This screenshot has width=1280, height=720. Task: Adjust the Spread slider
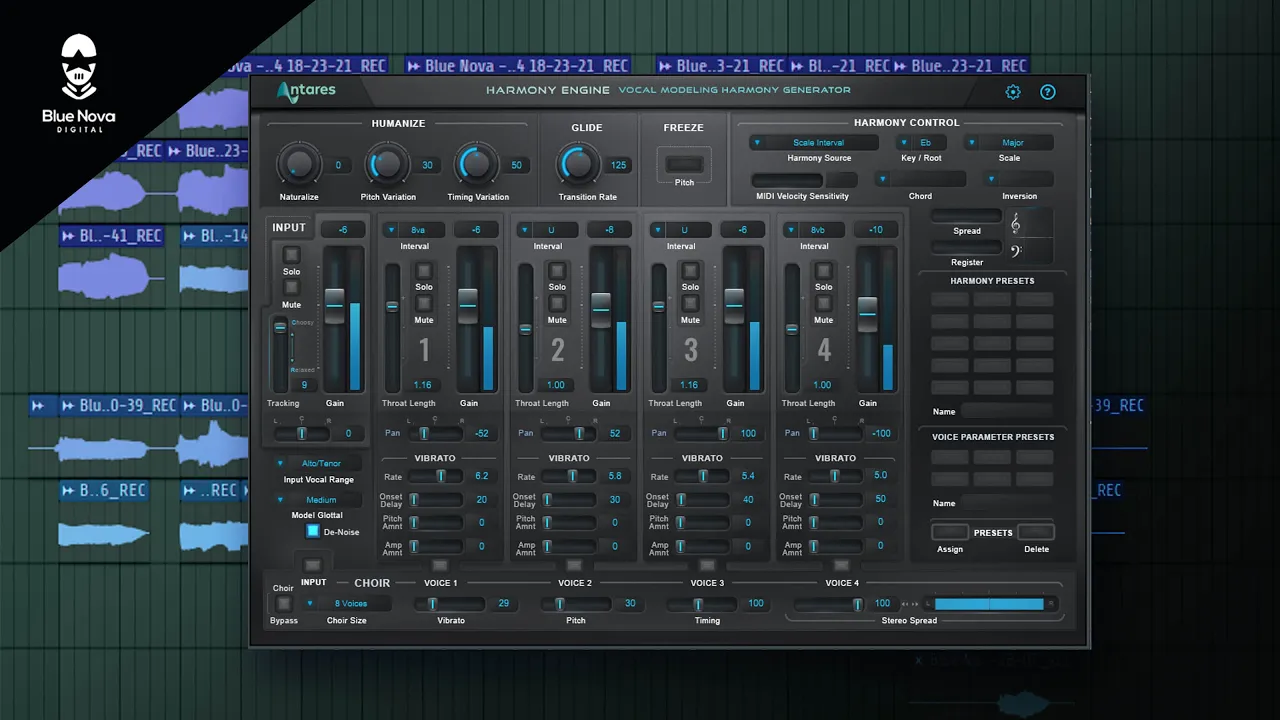click(x=966, y=216)
